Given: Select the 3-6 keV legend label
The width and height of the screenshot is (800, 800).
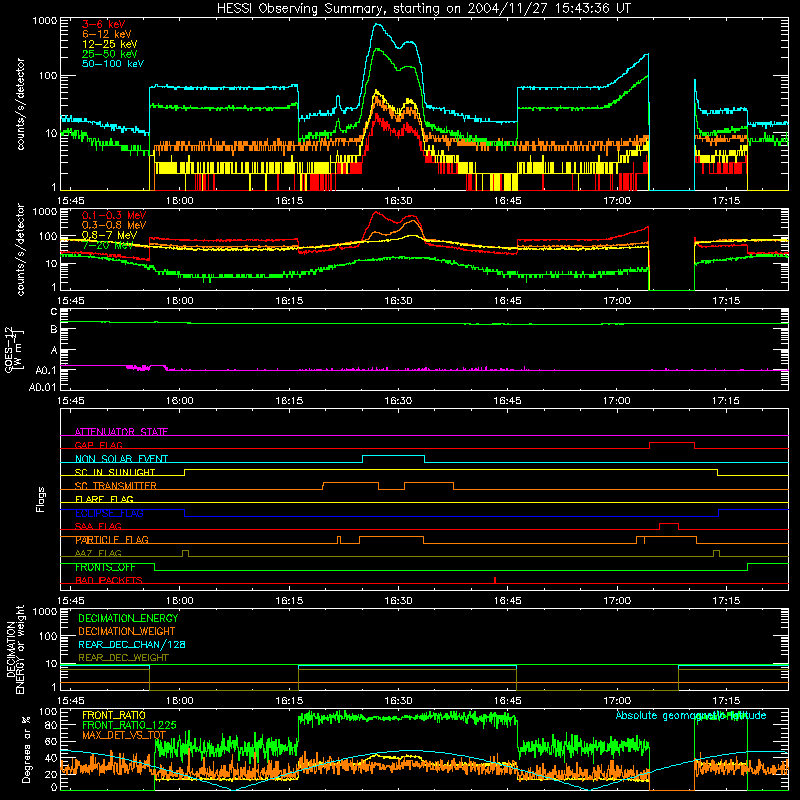Looking at the screenshot, I should 104,24.
